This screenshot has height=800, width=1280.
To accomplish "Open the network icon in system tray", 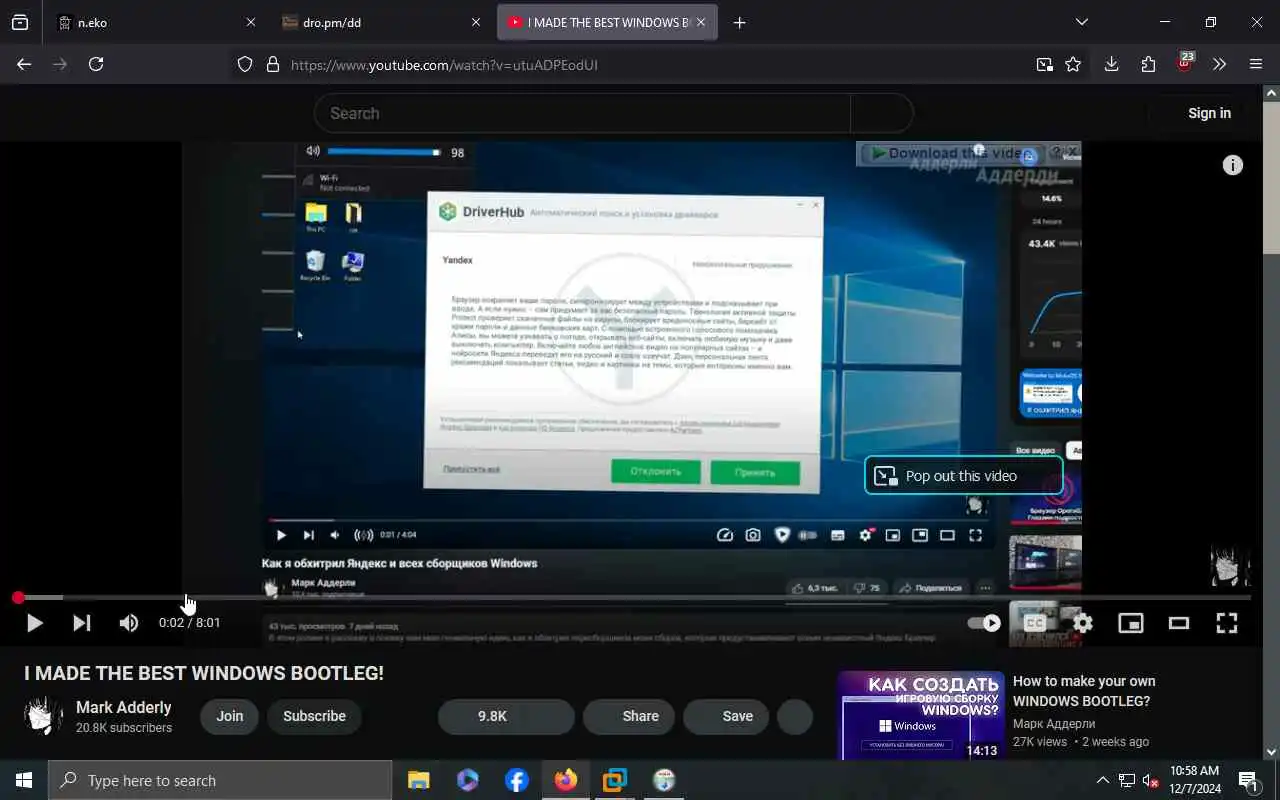I will click(1126, 780).
